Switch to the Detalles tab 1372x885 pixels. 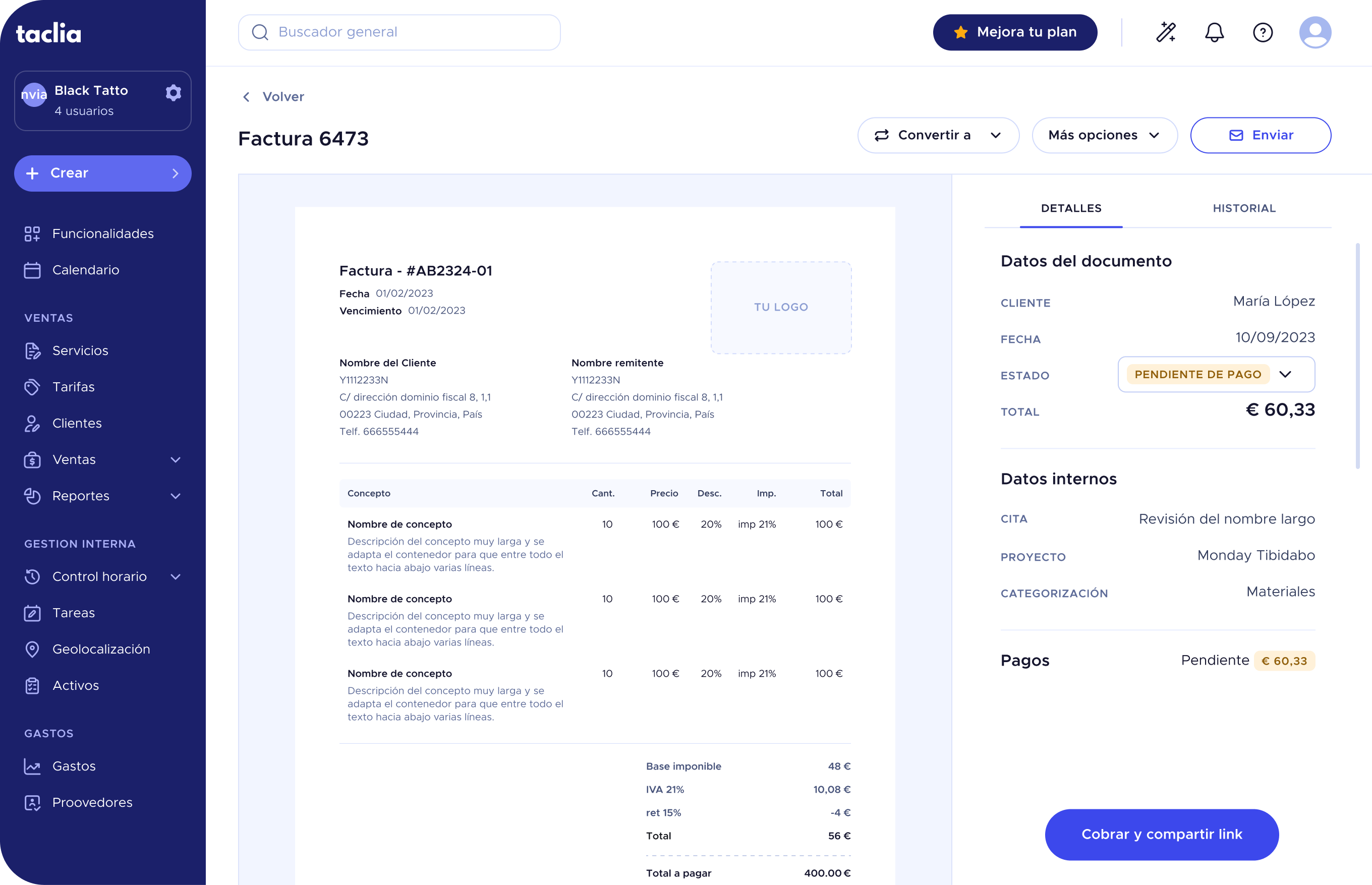1071,208
